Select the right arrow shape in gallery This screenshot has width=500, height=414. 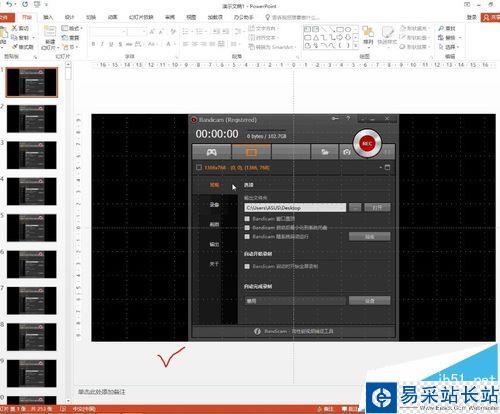coord(340,37)
